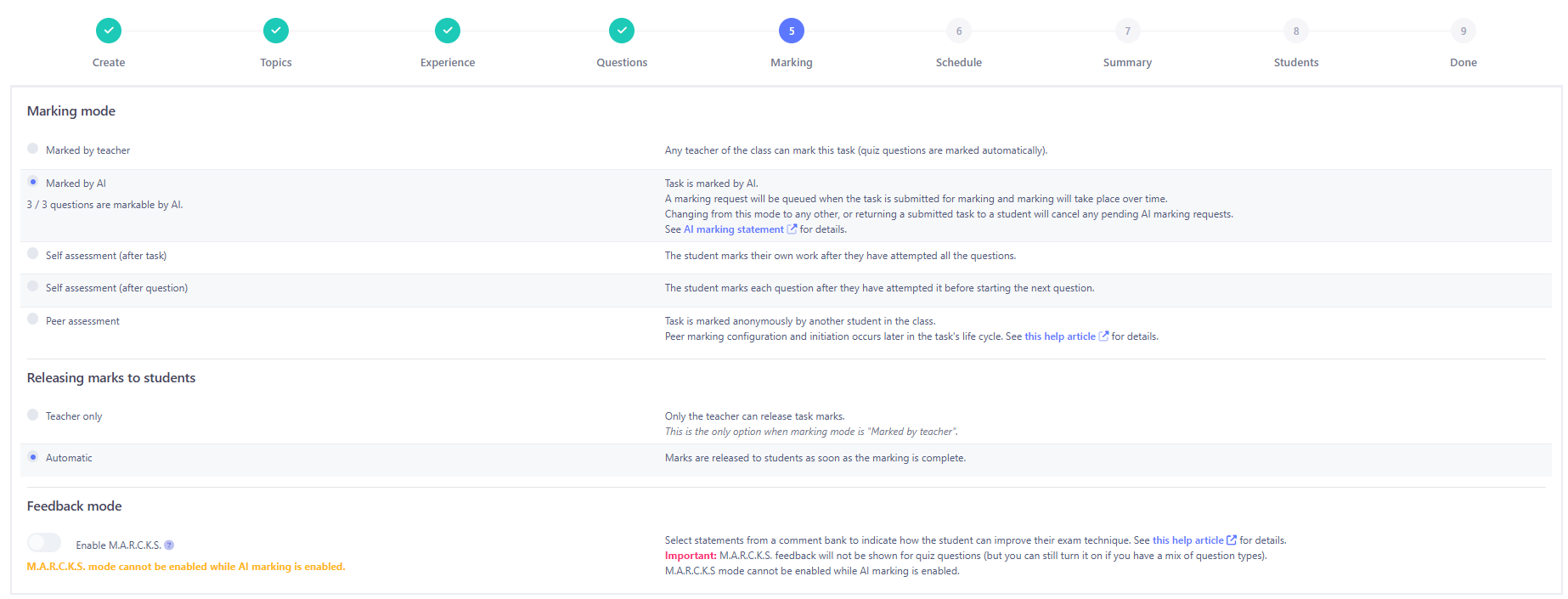Toggle the Enable M.A.R.C.K.S. switch
1568x599 pixels.
[44, 543]
